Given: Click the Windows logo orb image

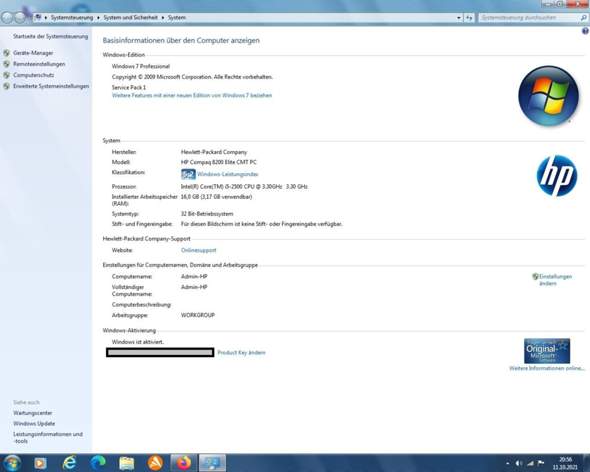Looking at the screenshot, I should [x=548, y=96].
